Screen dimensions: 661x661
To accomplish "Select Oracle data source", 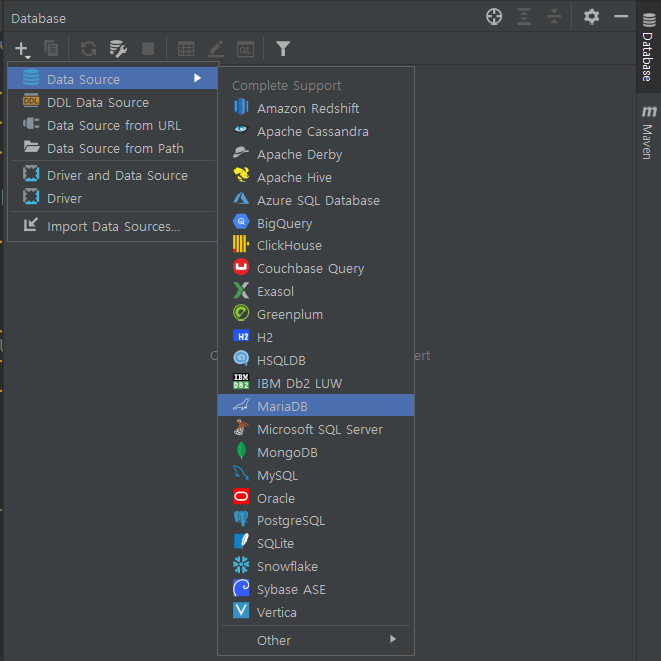I will point(316,498).
